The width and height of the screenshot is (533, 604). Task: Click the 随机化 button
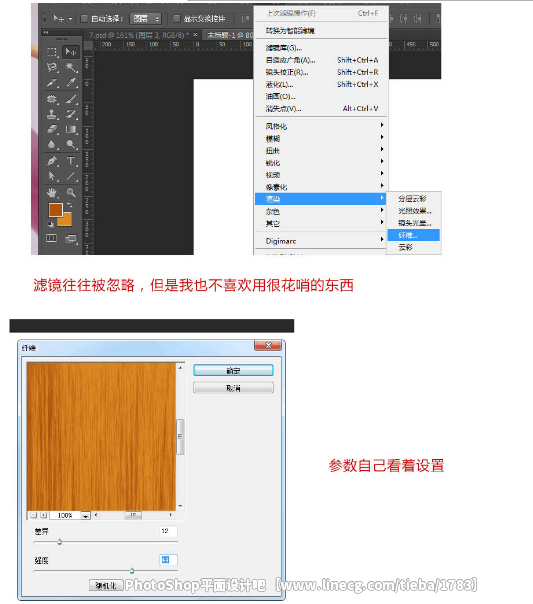coord(106,586)
